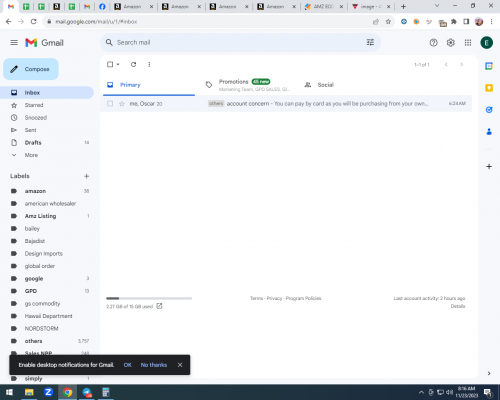The height and width of the screenshot is (400, 500).
Task: Open the Program Policies link
Action: 303,298
